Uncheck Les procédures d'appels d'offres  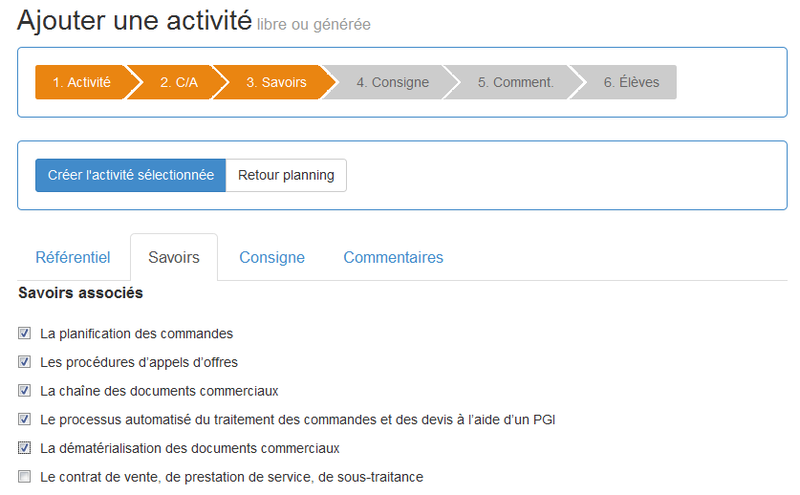(x=24, y=362)
